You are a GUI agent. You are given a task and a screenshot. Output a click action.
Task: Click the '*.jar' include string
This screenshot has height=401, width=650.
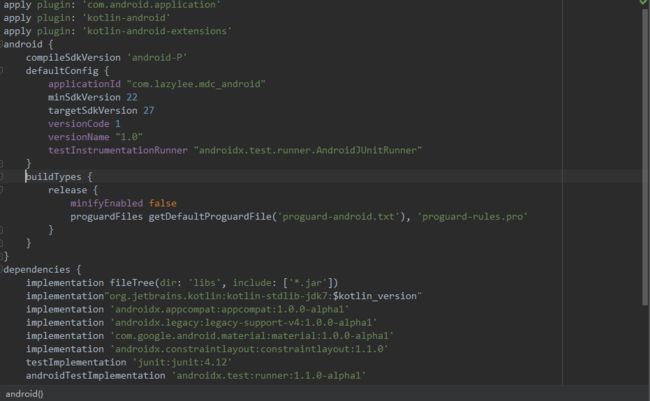coord(308,283)
